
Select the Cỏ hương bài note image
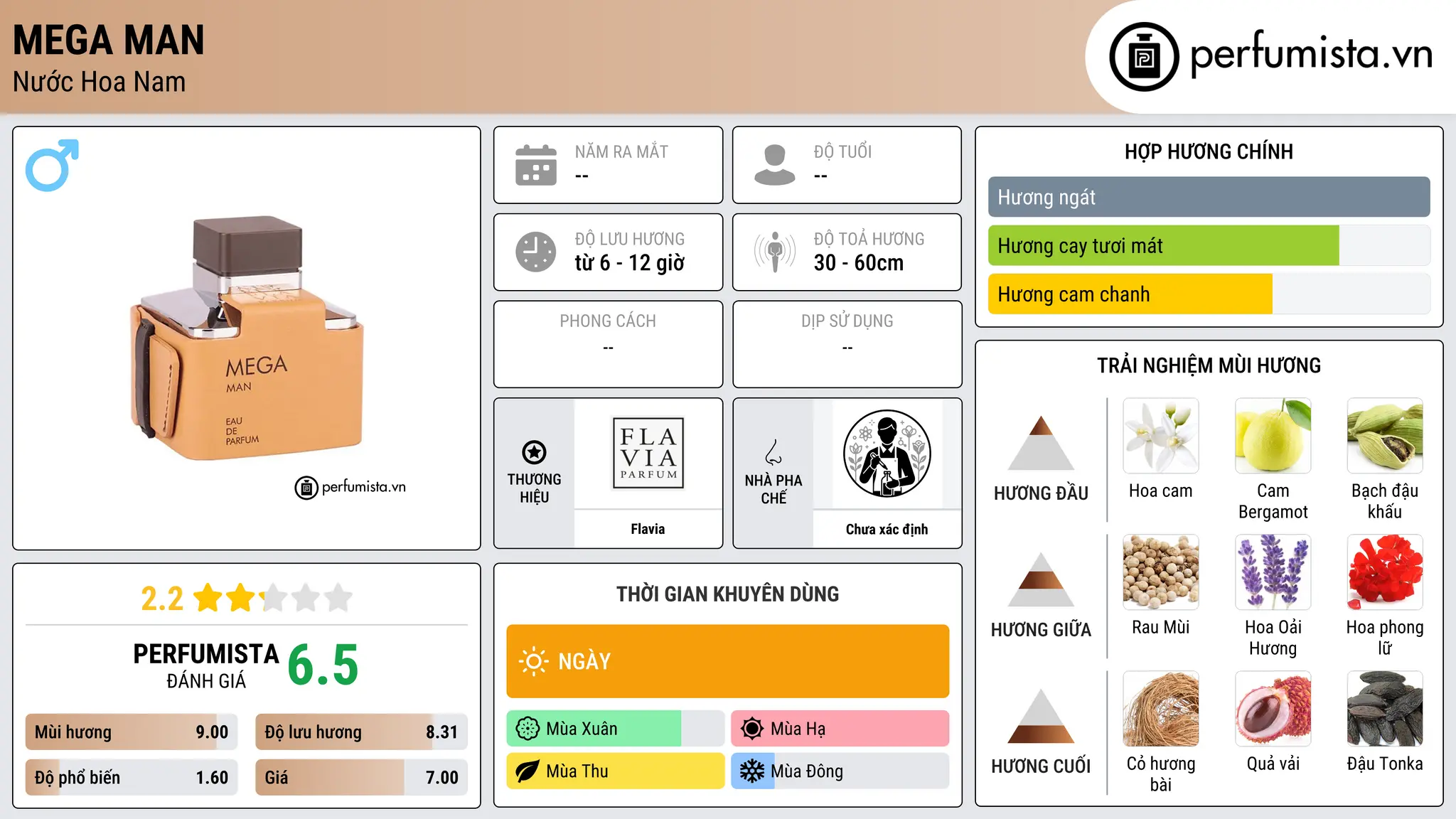tap(1161, 709)
